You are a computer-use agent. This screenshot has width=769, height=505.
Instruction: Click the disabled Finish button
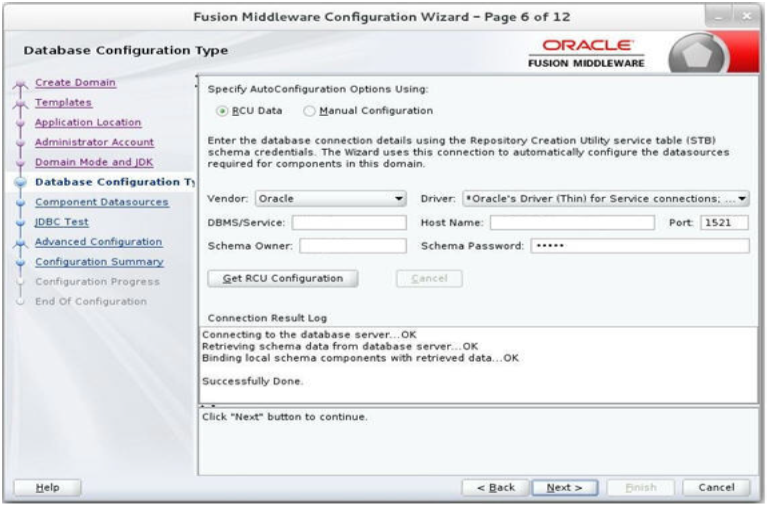pyautogui.click(x=641, y=487)
